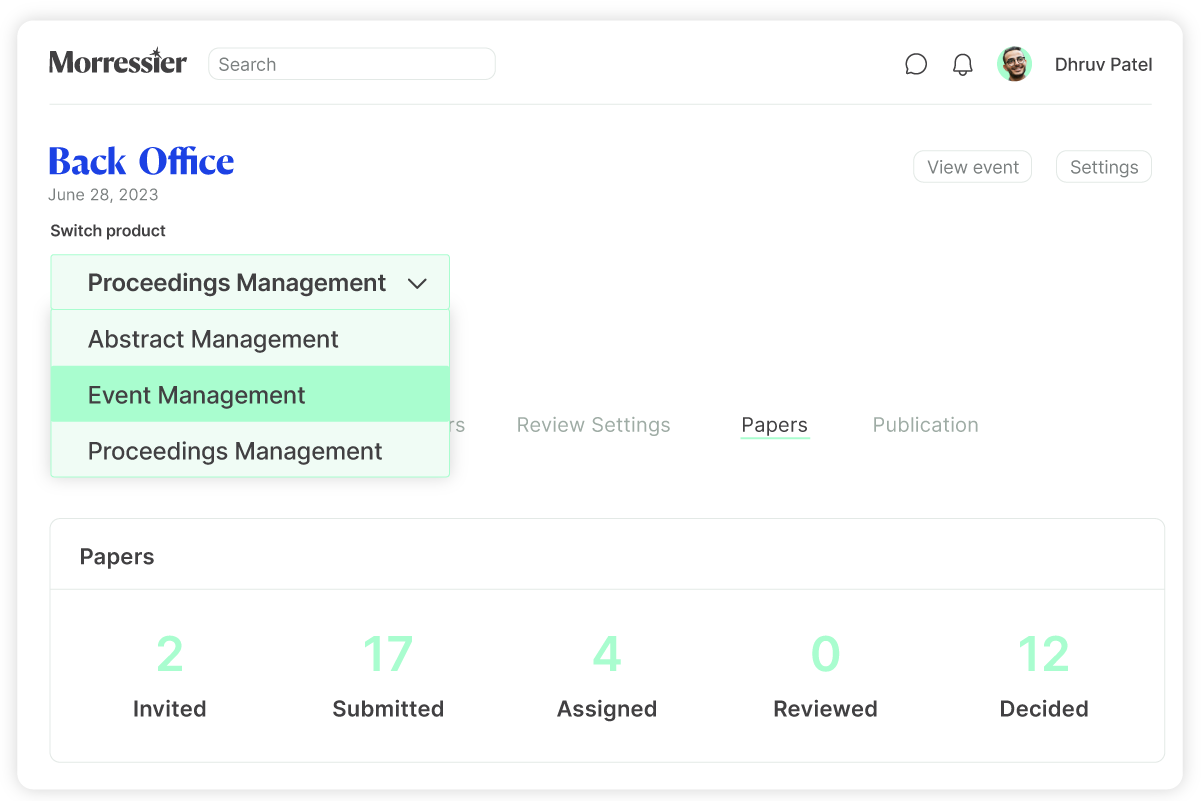Select the 2 Invited papers stat
Screen dimensions: 1201x801
pyautogui.click(x=170, y=675)
